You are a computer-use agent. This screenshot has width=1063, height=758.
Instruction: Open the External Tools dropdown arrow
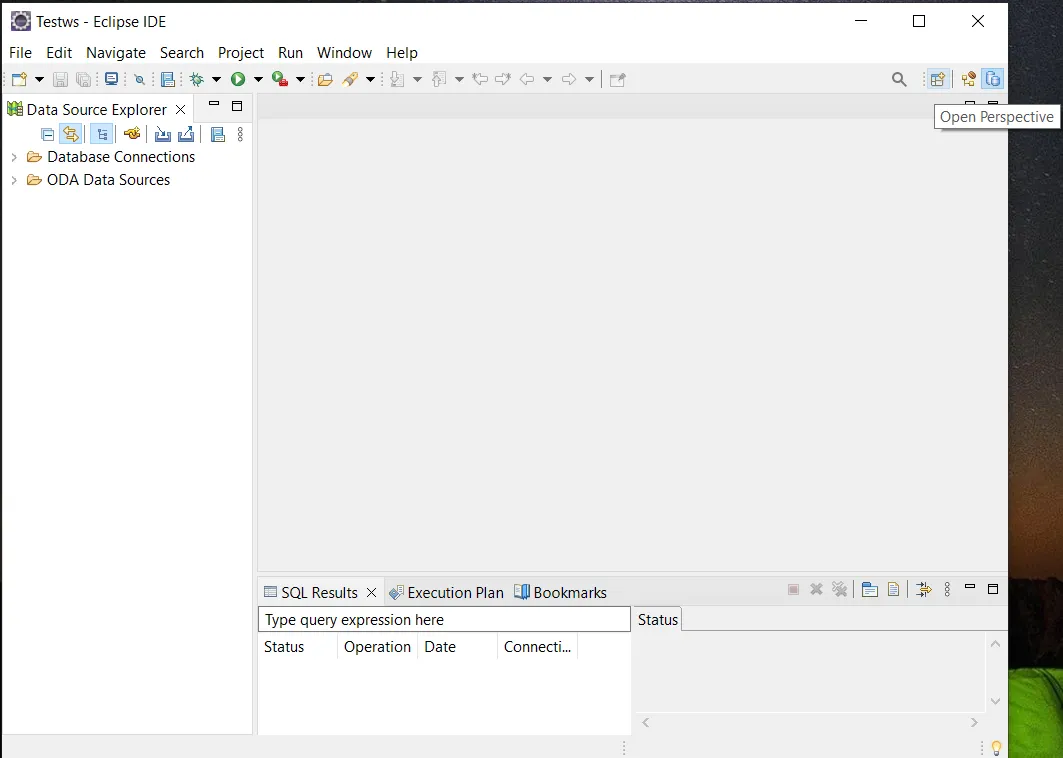pos(300,79)
